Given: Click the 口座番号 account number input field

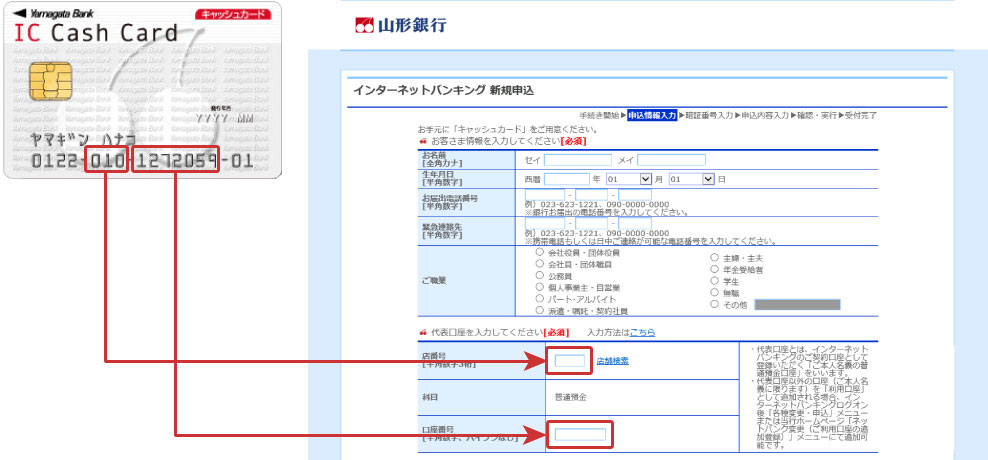Looking at the screenshot, I should [580, 434].
